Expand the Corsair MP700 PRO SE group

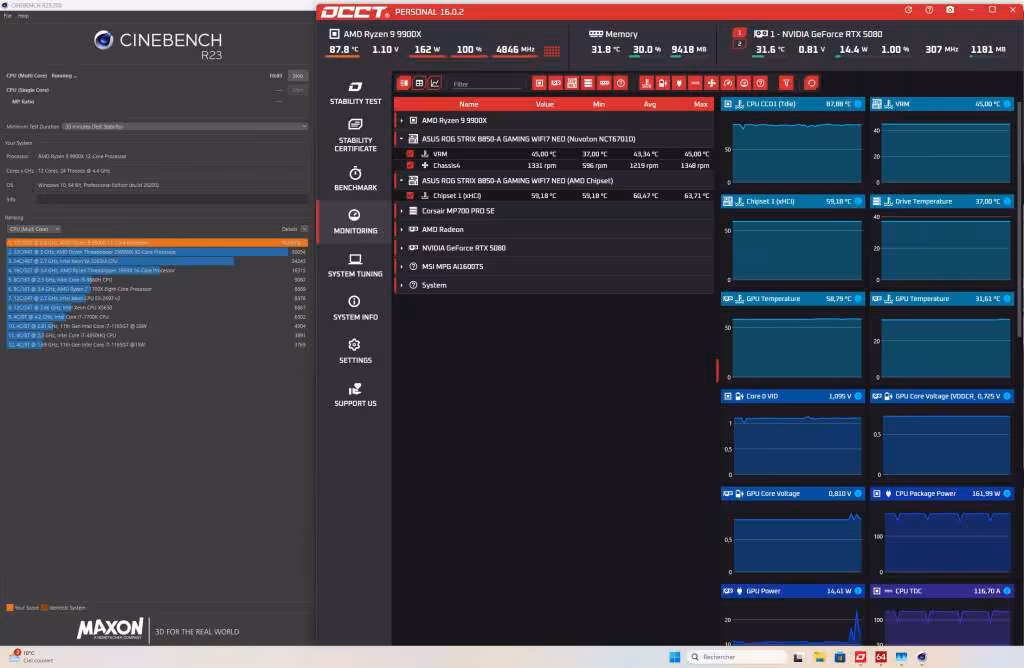(402, 211)
